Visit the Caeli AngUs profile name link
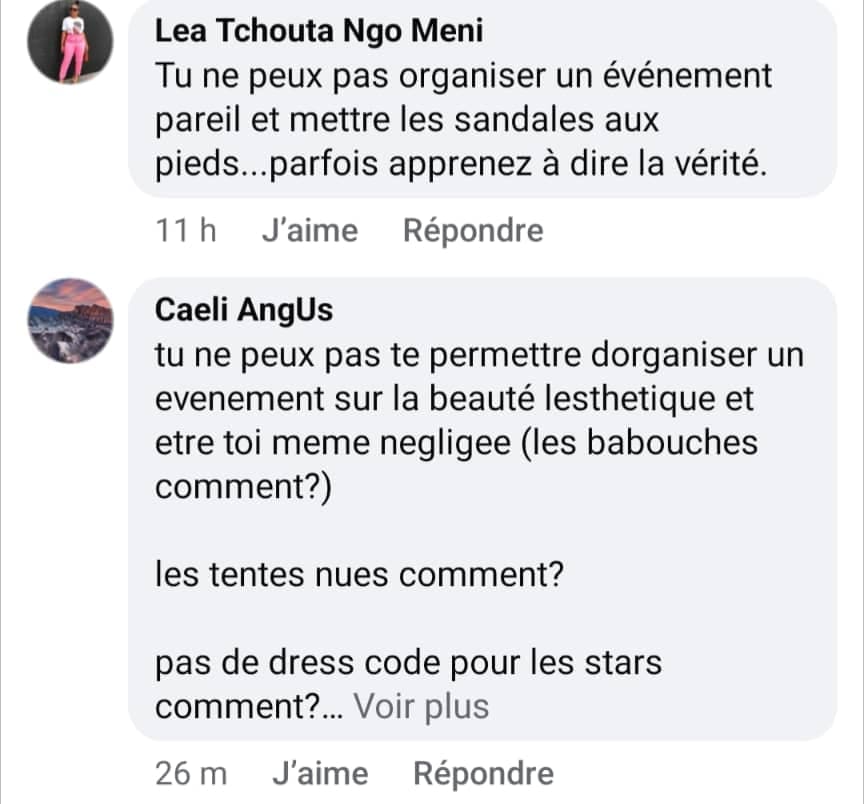This screenshot has height=804, width=864. (245, 311)
